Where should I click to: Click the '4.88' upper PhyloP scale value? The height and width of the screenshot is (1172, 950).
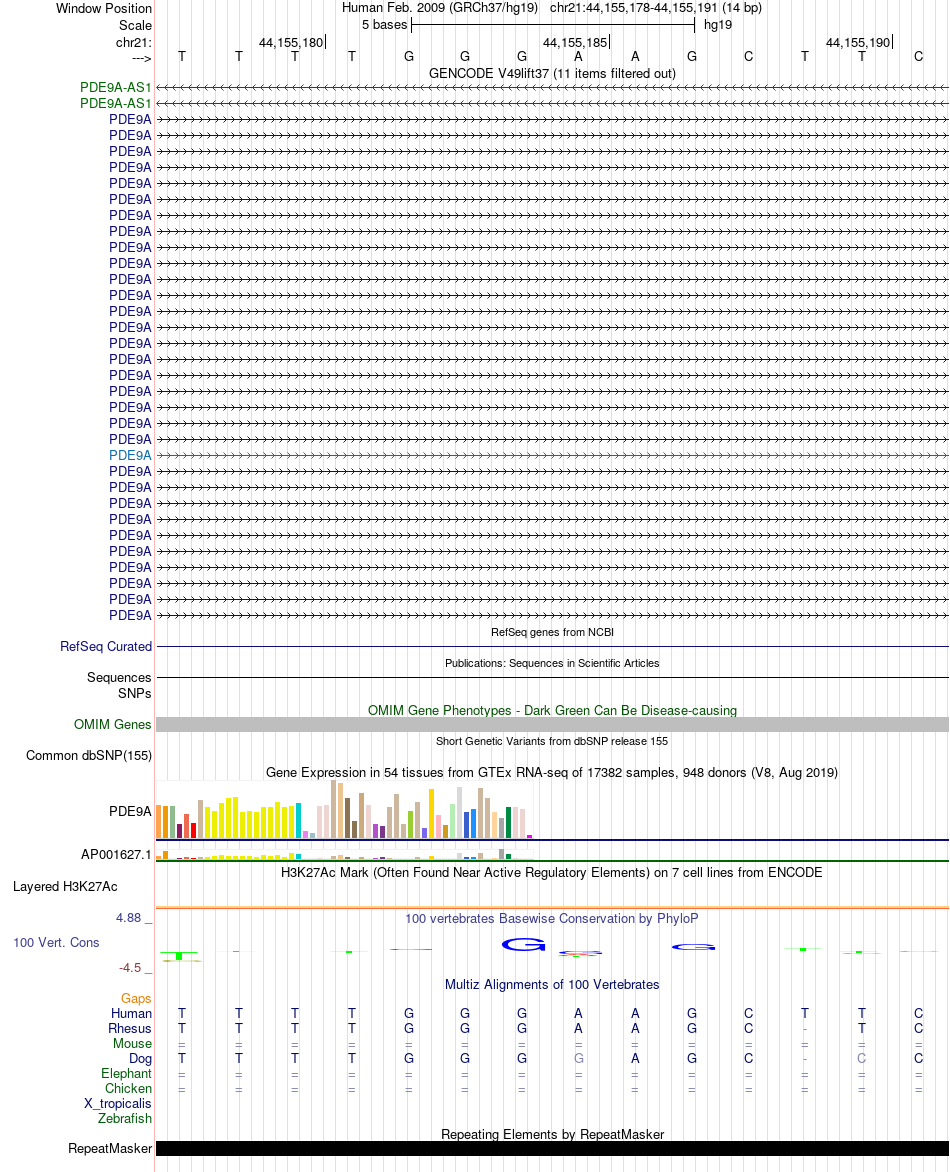tap(129, 918)
